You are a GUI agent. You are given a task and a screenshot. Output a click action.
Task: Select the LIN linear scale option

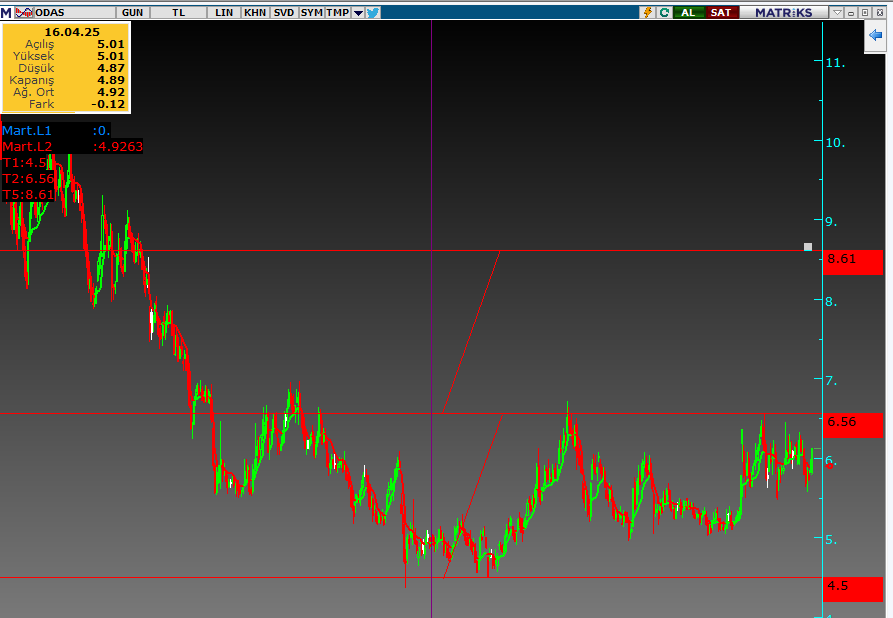coord(222,13)
